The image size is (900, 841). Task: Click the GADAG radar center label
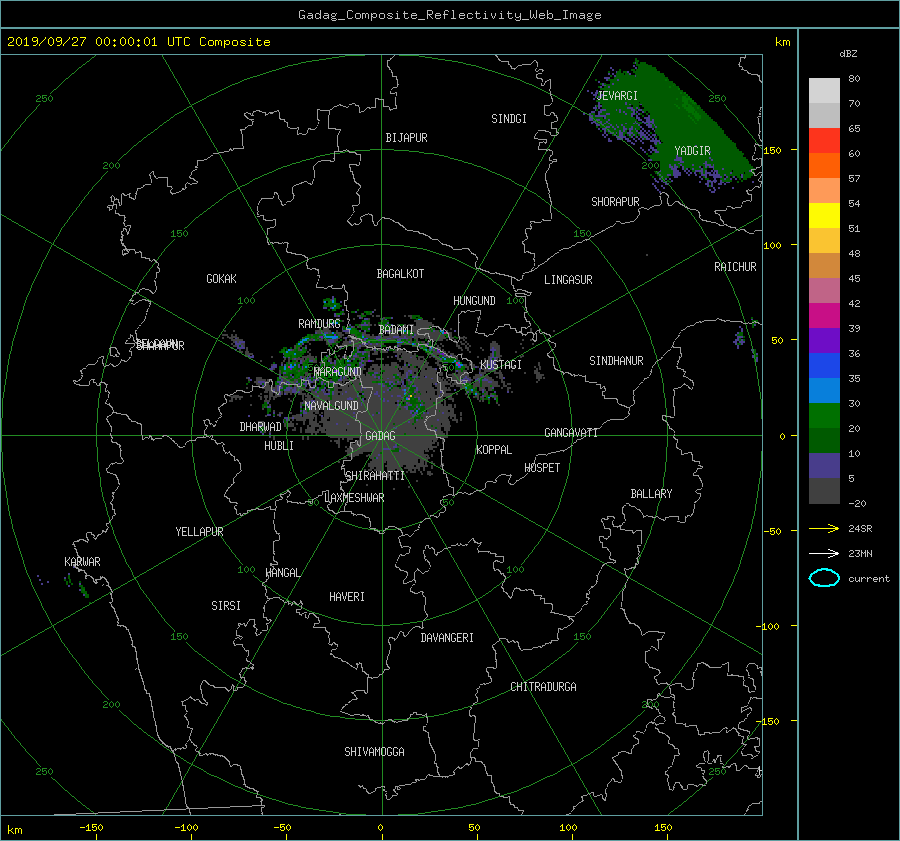point(381,436)
